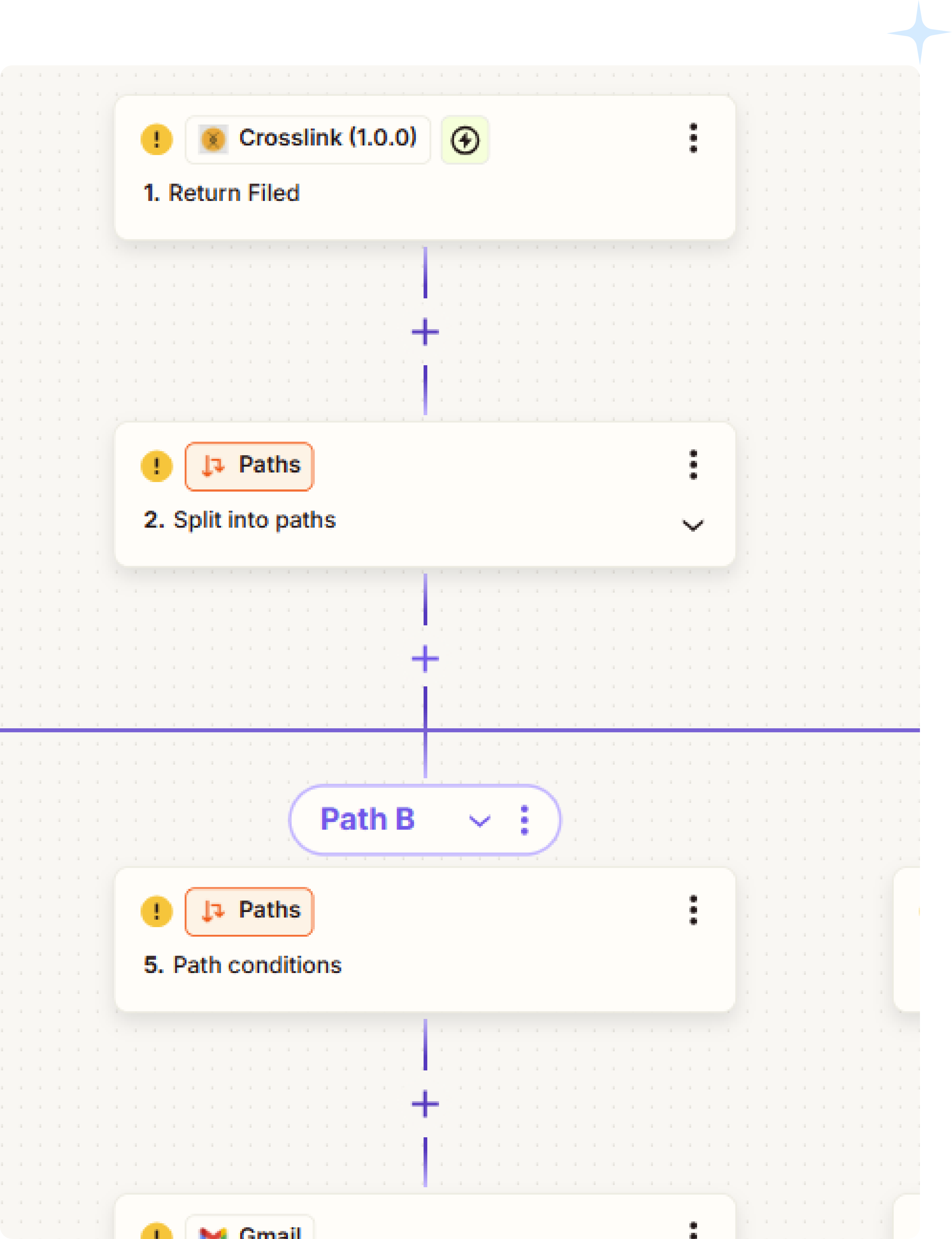The image size is (952, 1239).
Task: Expand Path B dropdown chevron
Action: click(479, 821)
